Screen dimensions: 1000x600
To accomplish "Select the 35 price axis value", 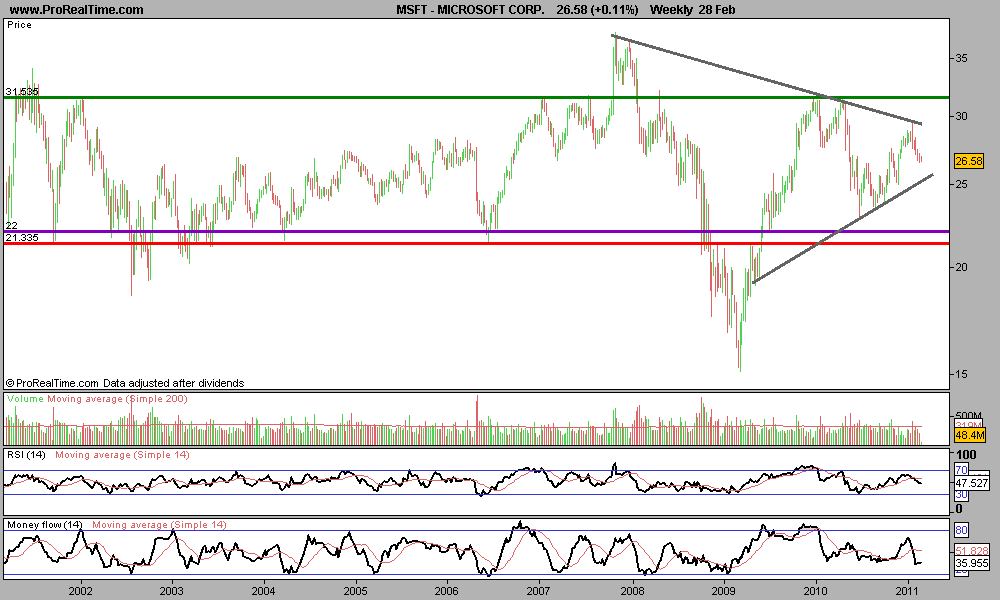I will click(960, 59).
